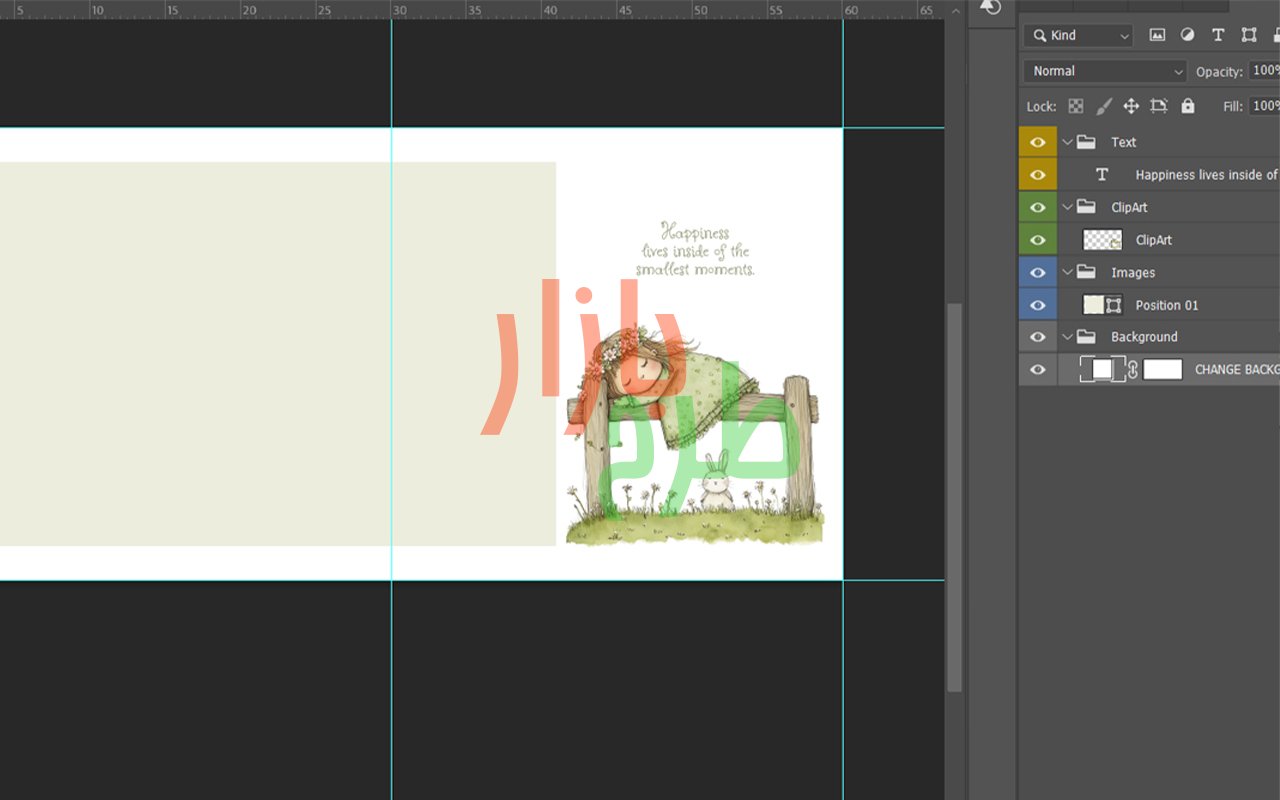Image resolution: width=1280 pixels, height=800 pixels.
Task: Click the beige image placeholder on canvas
Action: (277, 354)
